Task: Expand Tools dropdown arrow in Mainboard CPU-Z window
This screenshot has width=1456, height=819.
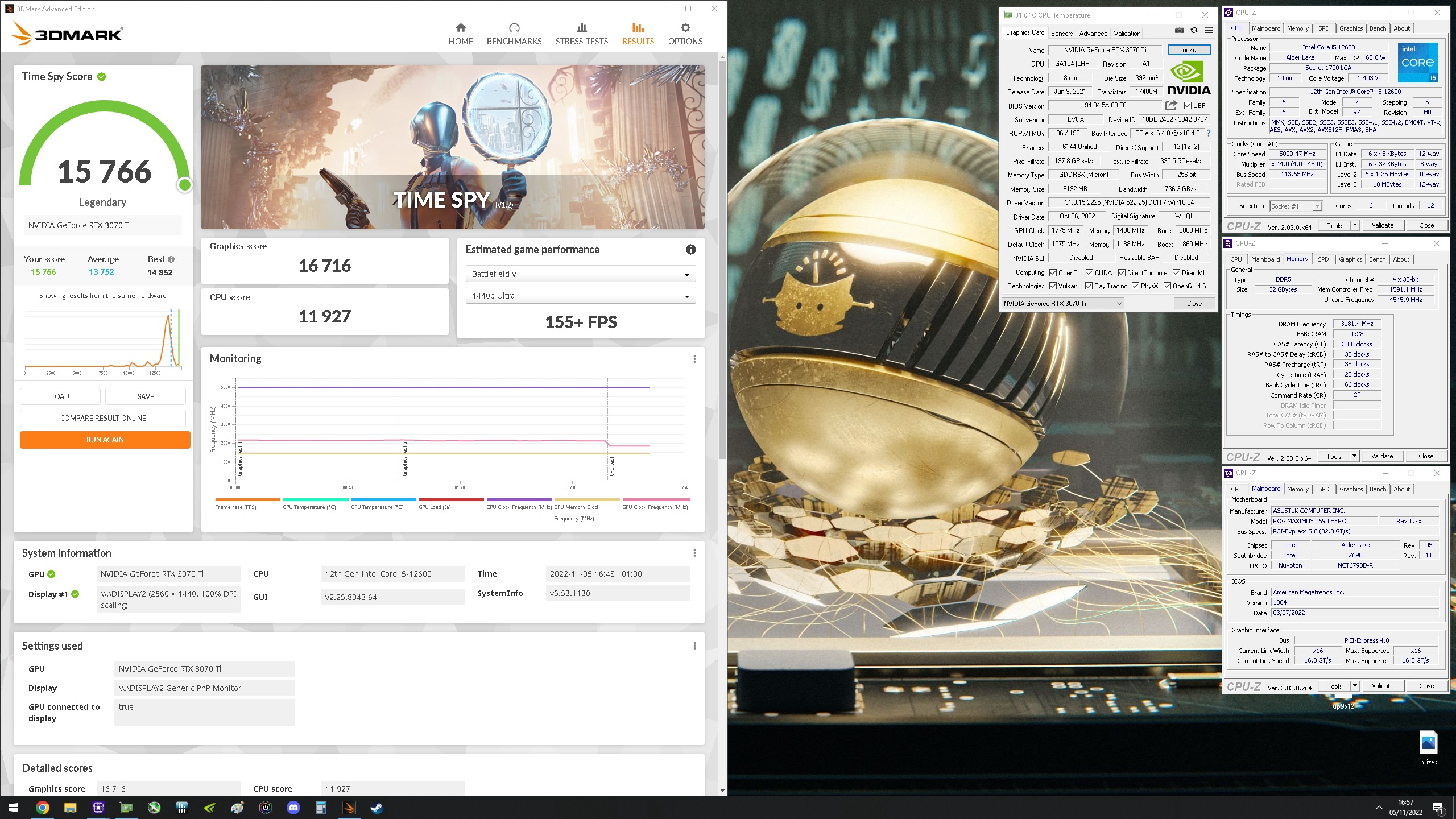Action: point(1354,686)
